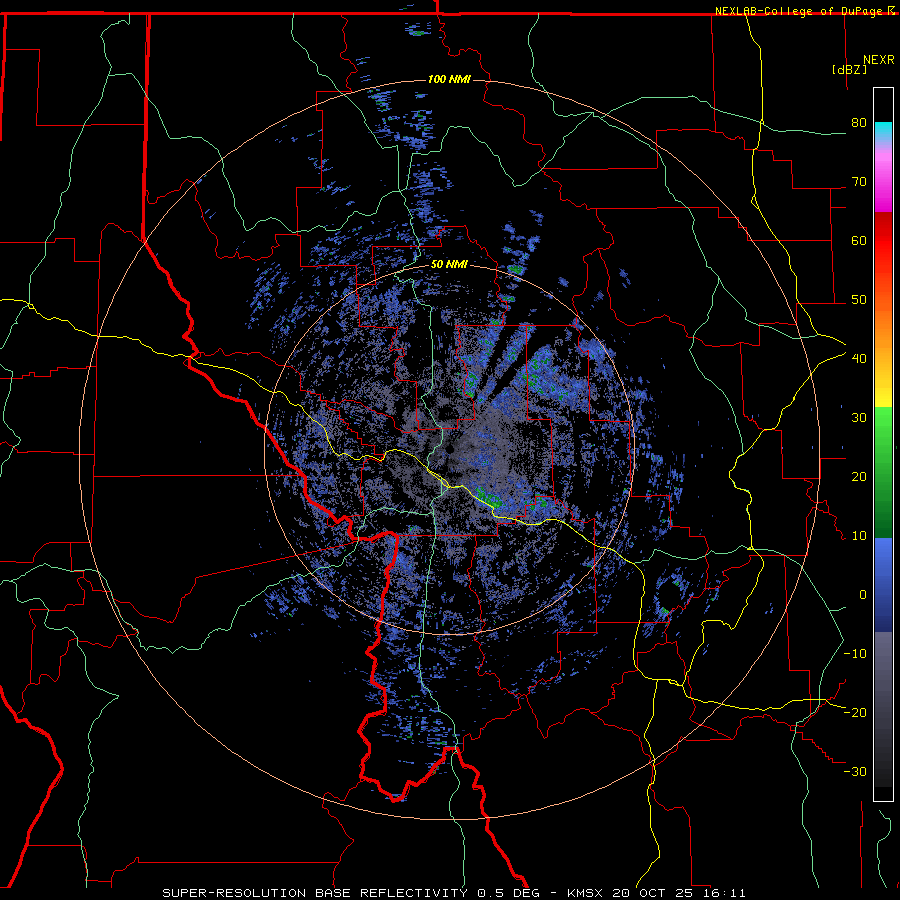
Task: Click the 0 value on the dBZ scale
Action: click(863, 595)
